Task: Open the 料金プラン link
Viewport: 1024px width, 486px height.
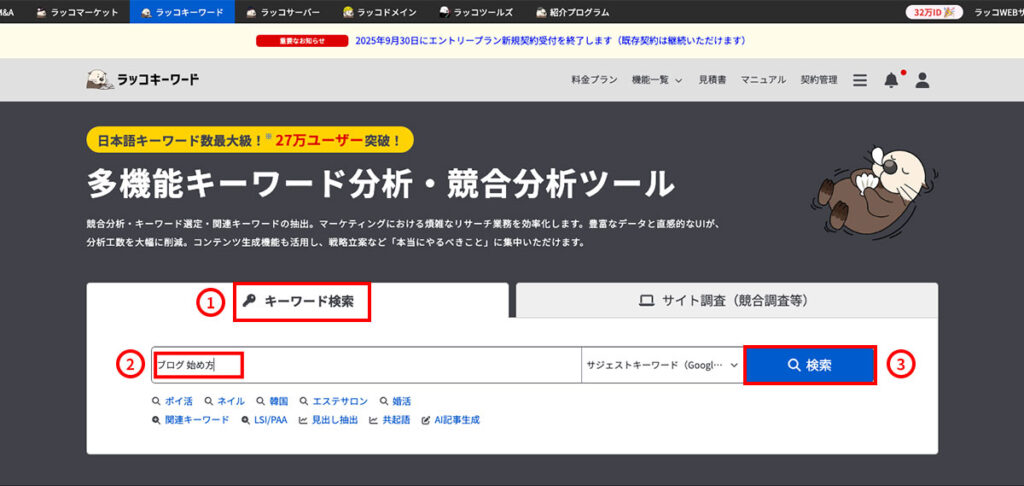Action: click(594, 80)
